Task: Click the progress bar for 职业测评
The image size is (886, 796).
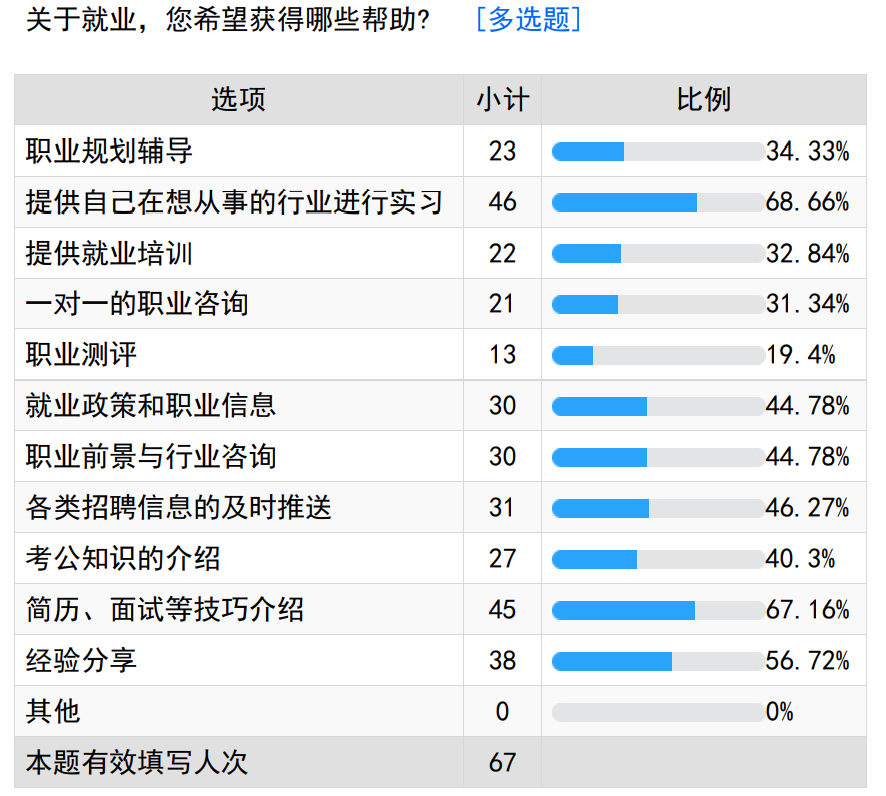Action: click(x=657, y=355)
